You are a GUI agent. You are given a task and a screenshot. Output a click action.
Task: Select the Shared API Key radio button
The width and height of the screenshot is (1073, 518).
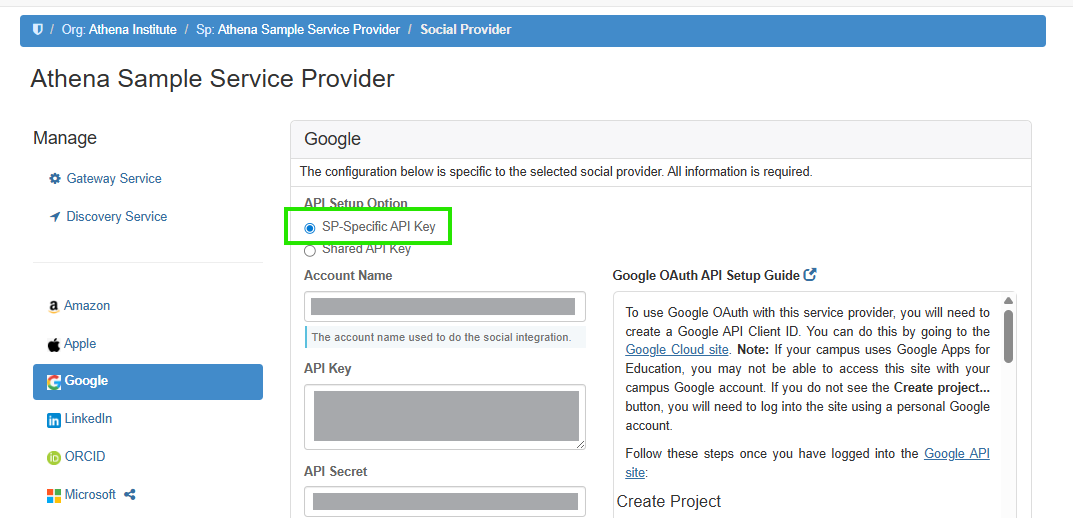coord(310,251)
